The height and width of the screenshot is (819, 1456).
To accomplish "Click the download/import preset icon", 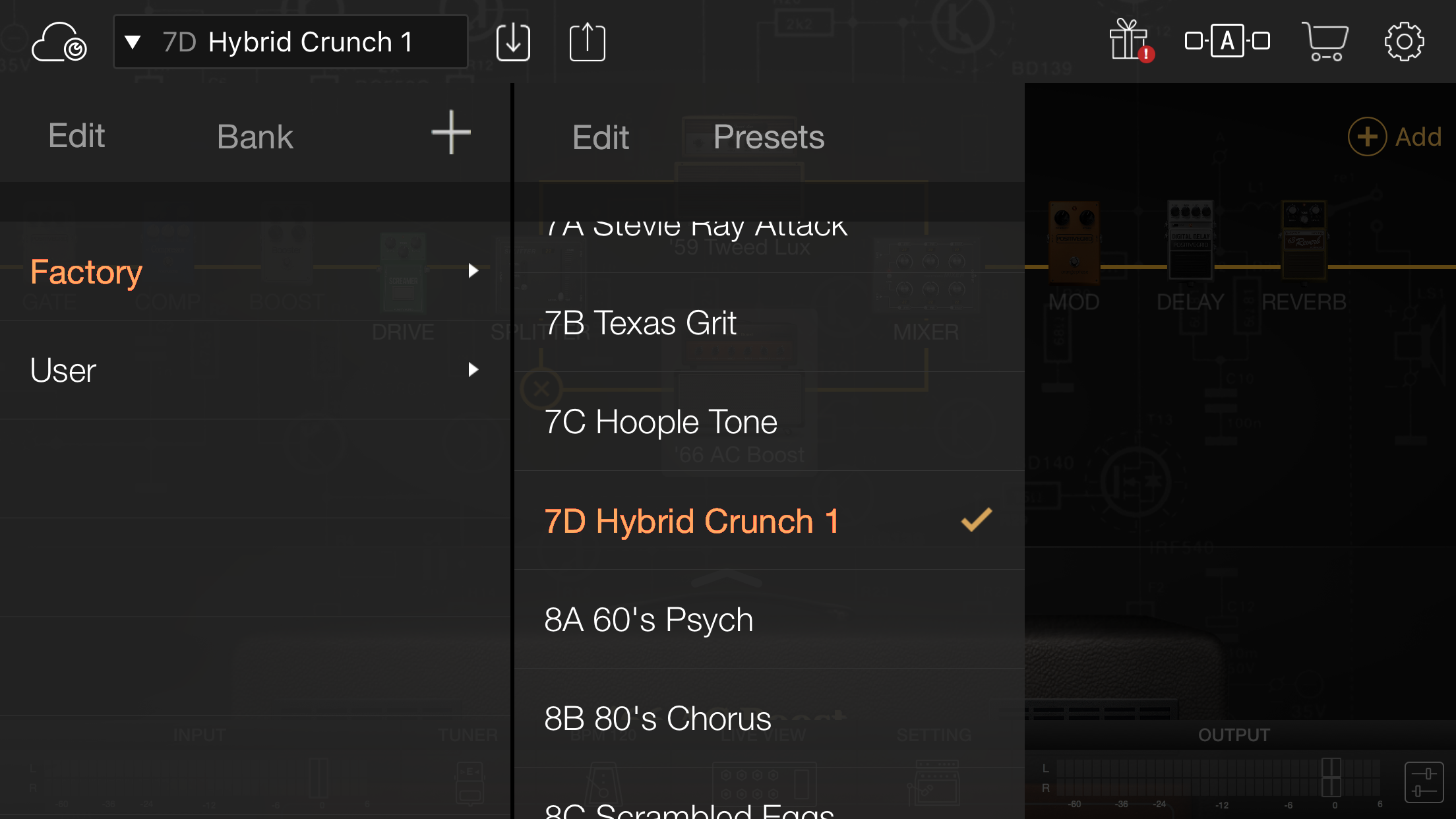I will 512,42.
